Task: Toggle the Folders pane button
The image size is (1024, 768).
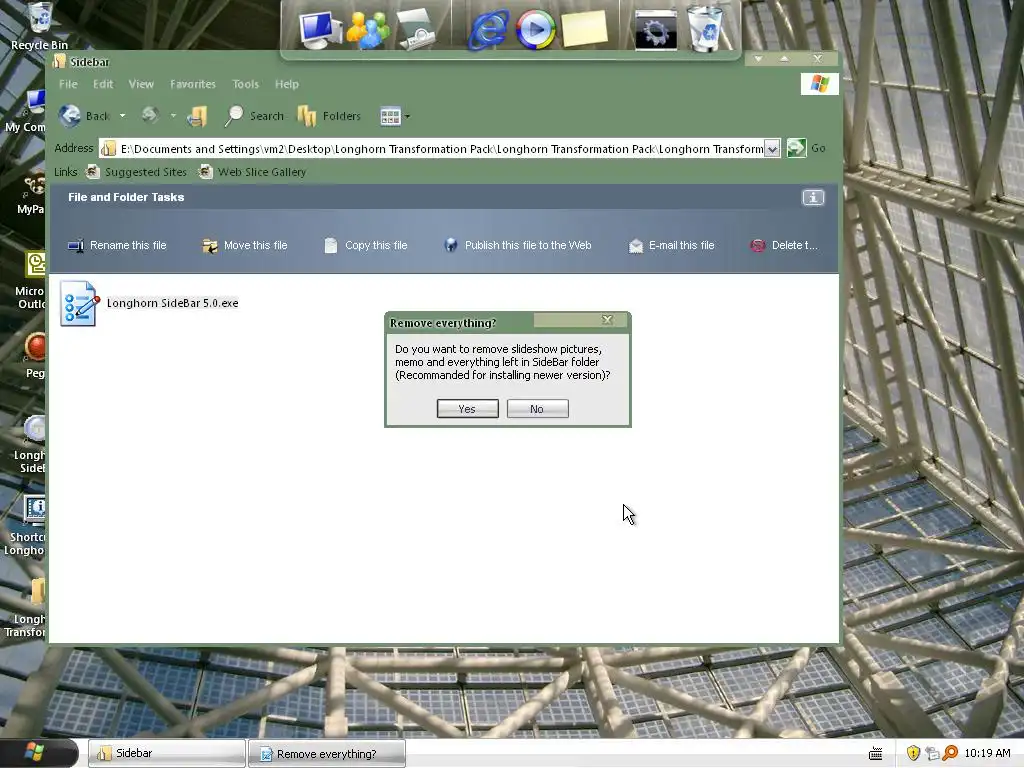Action: [x=329, y=116]
